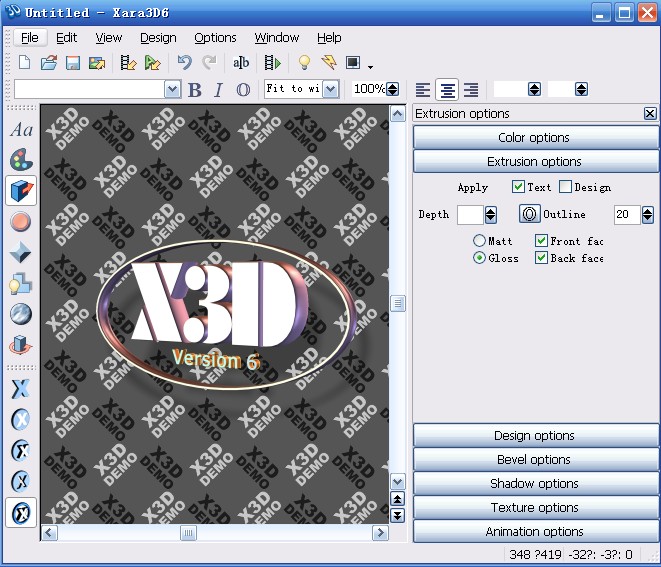This screenshot has height=567, width=661.
Task: Open the shadow tool with bulb icon
Action: pyautogui.click(x=20, y=284)
